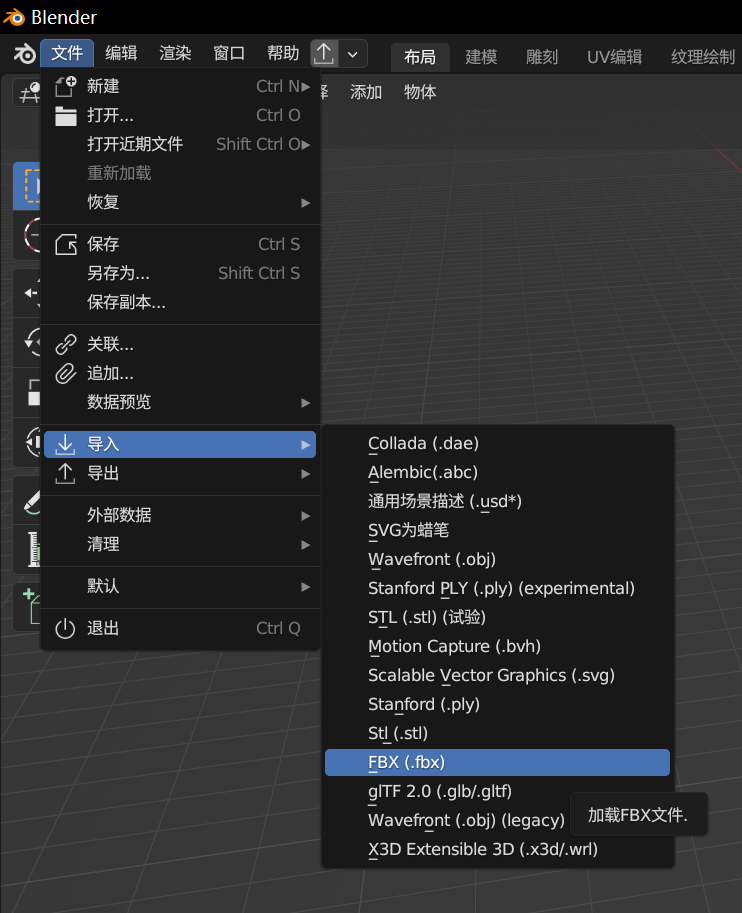Click the export arrow icon beside 导出
742x913 pixels.
pos(65,473)
